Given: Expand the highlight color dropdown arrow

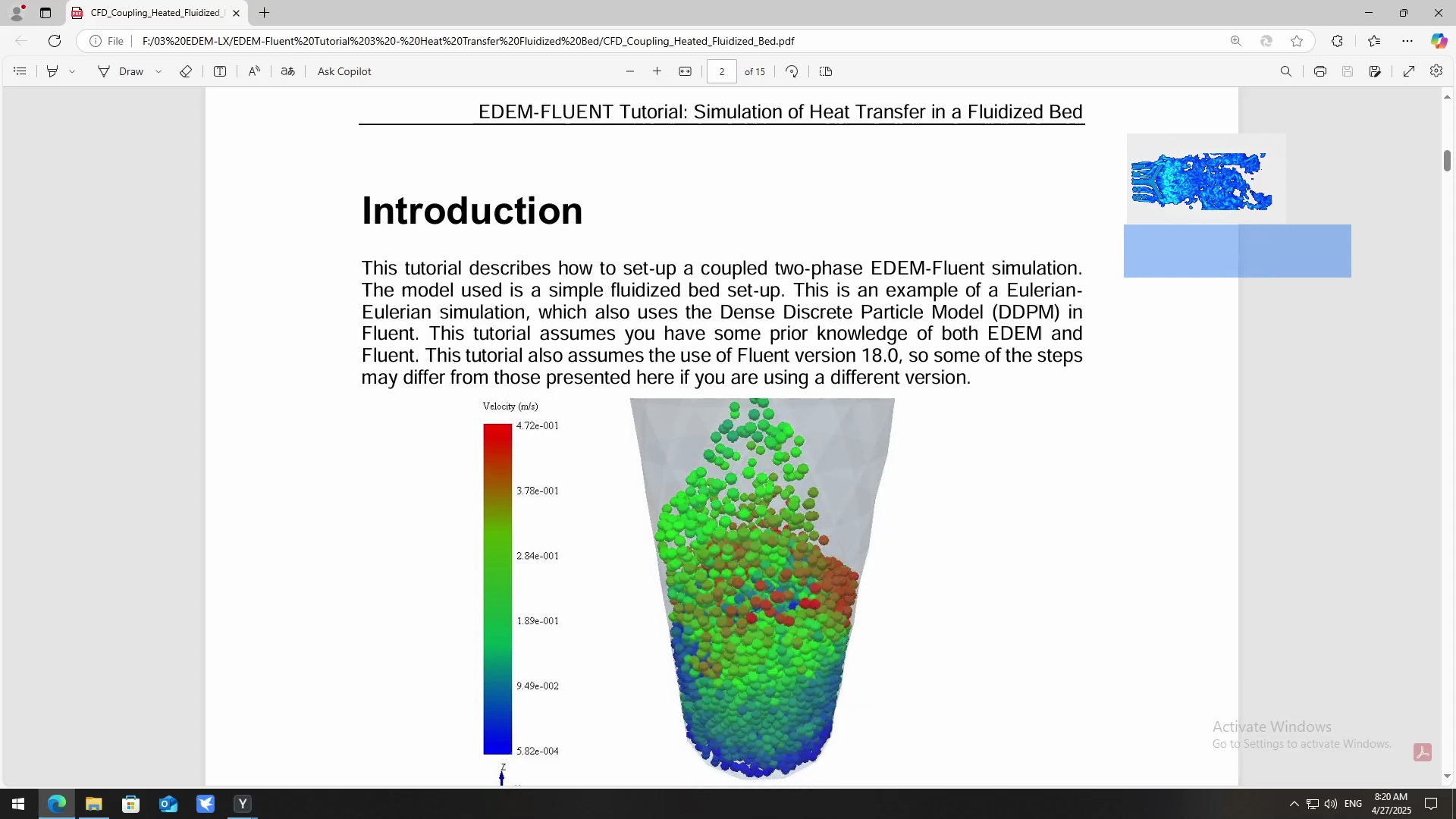Looking at the screenshot, I should (x=72, y=71).
